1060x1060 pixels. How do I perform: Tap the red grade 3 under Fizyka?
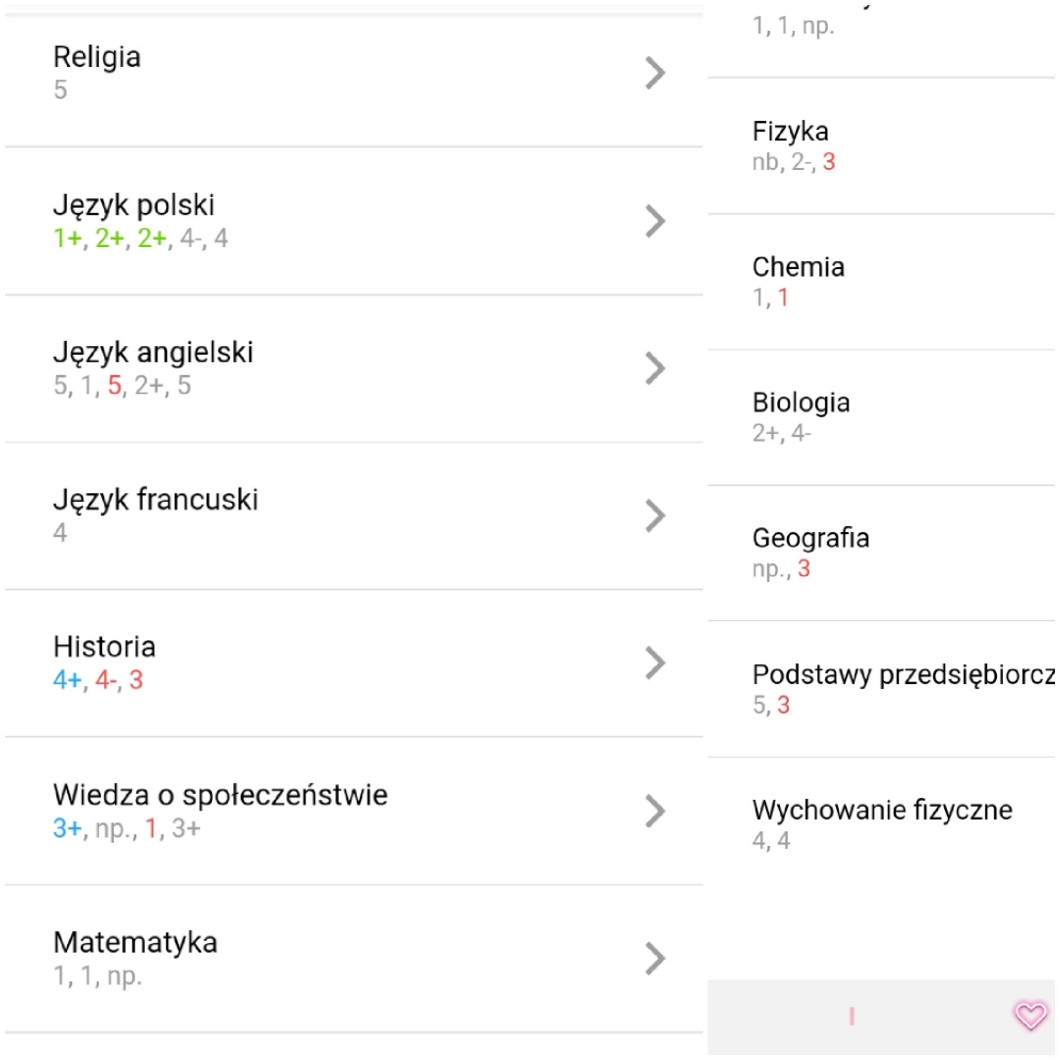pos(828,162)
